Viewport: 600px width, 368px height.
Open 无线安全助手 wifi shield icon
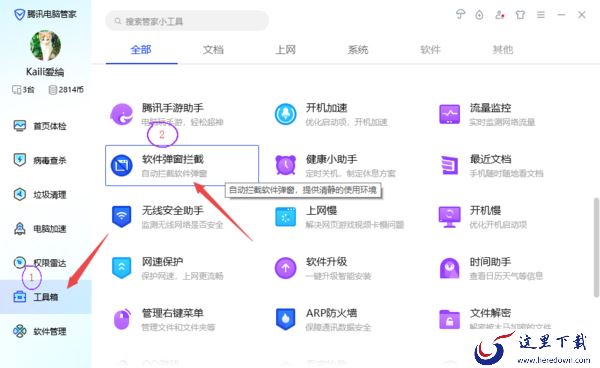(x=122, y=216)
